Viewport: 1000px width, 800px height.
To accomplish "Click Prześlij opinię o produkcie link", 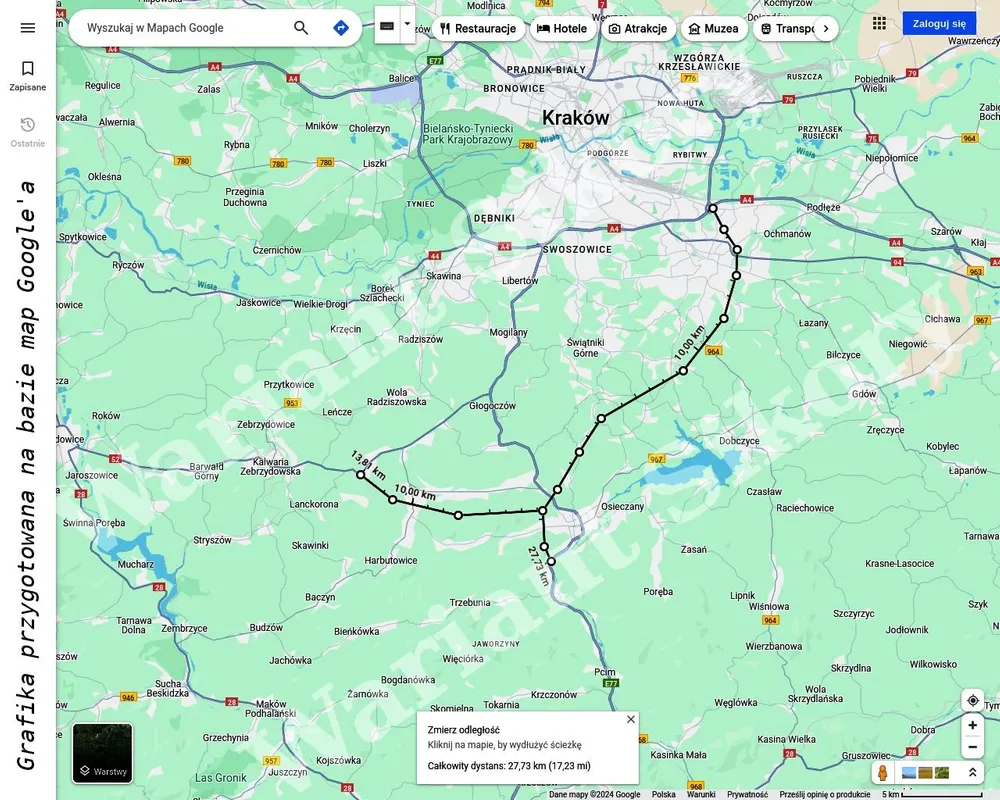I will [825, 794].
